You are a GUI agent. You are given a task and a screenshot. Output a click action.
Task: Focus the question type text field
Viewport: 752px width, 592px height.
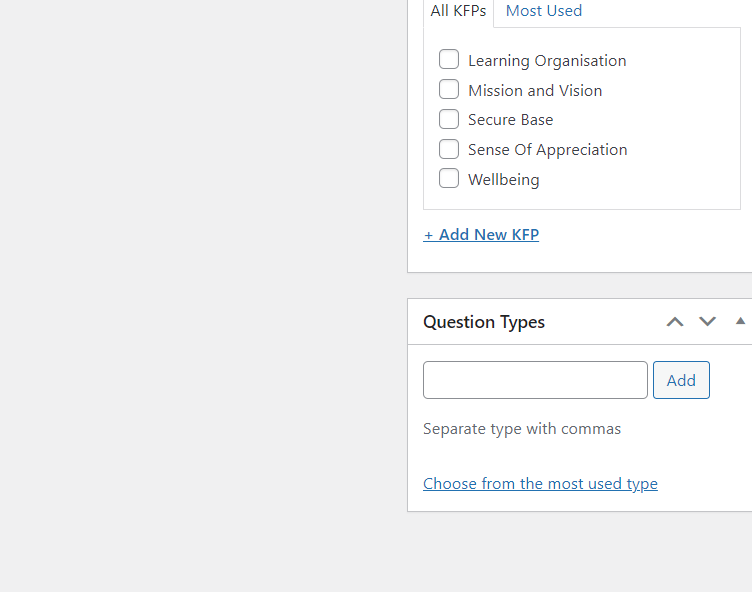pos(535,380)
